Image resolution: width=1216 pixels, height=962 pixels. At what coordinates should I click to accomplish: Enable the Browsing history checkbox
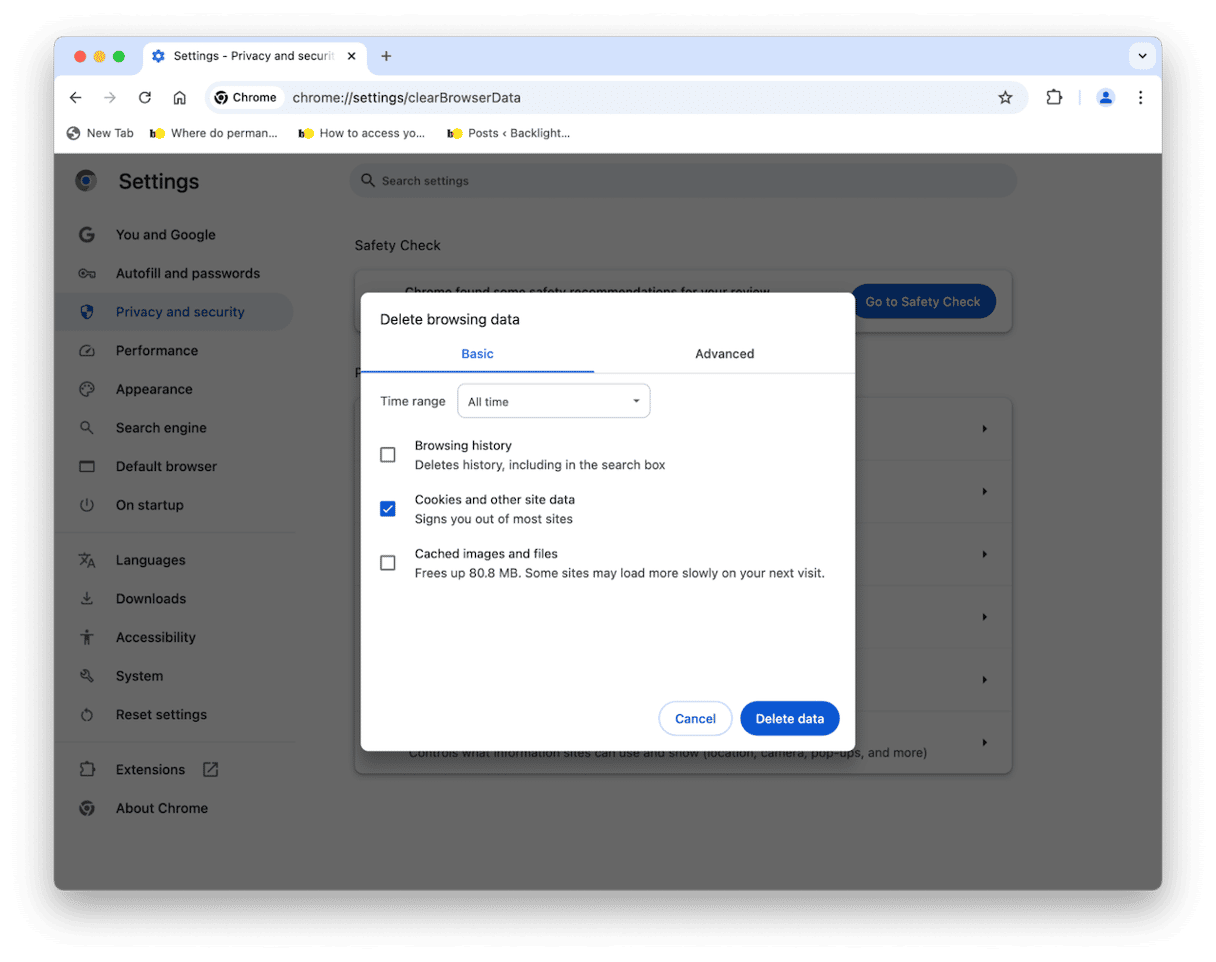(388, 455)
